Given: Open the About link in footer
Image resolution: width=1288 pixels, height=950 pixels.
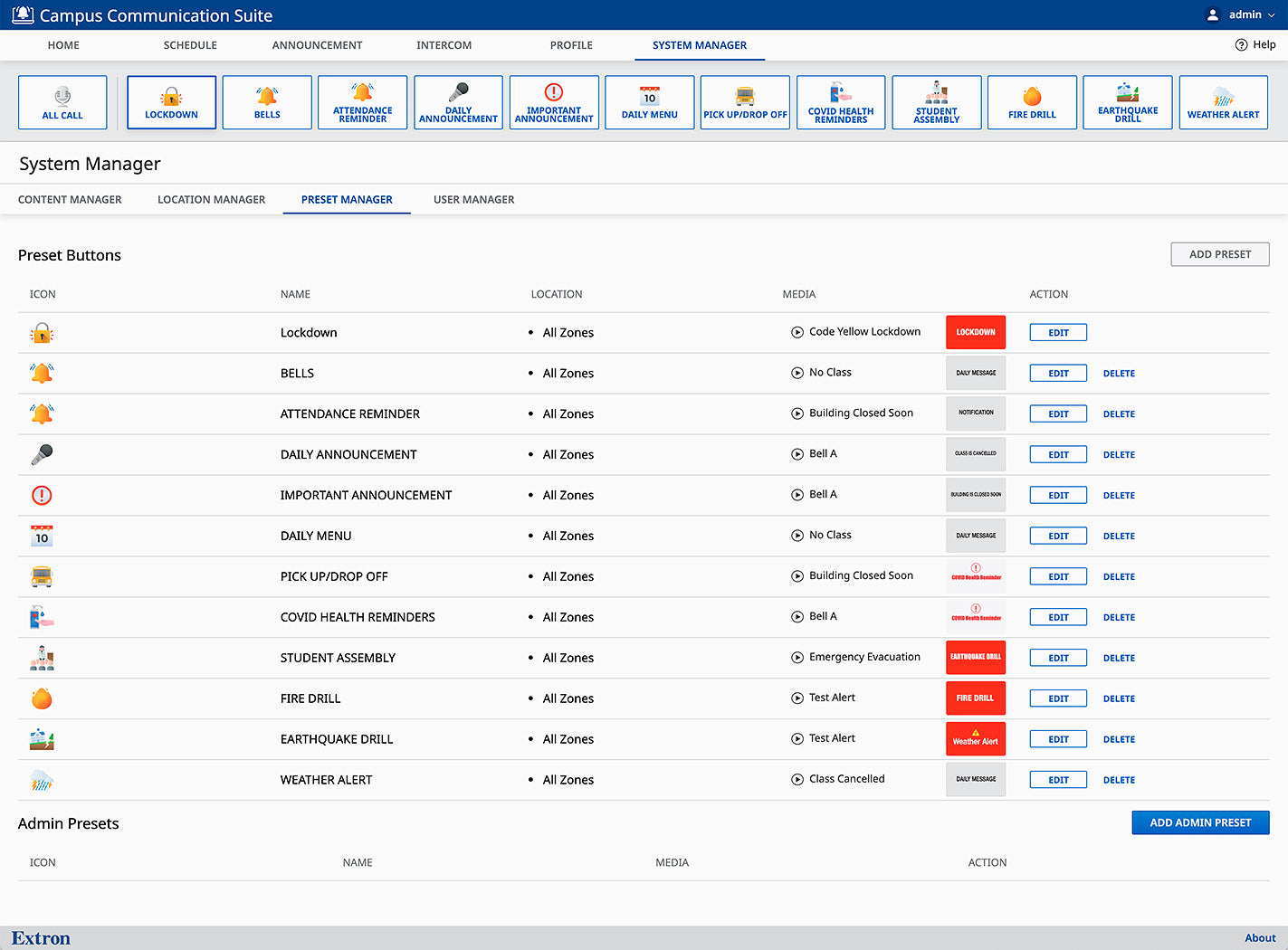Looking at the screenshot, I should (1260, 938).
